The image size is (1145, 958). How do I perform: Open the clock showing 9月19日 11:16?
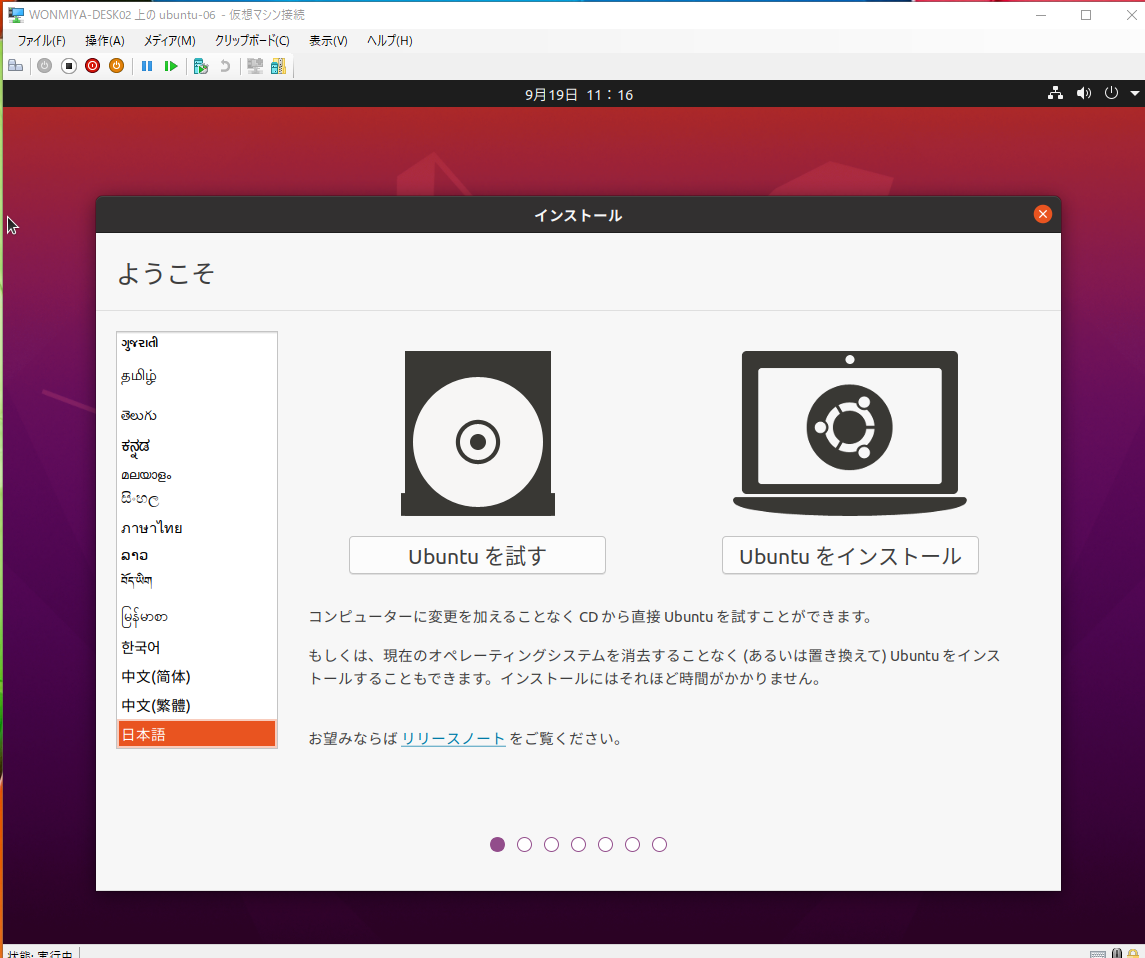point(578,95)
